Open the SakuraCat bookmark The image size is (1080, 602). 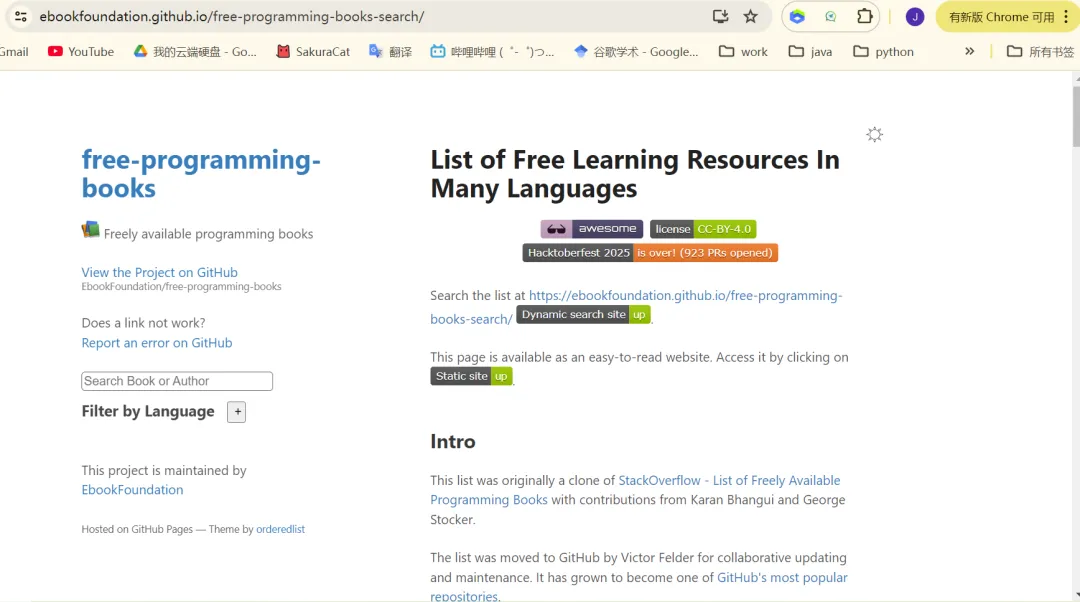click(313, 52)
